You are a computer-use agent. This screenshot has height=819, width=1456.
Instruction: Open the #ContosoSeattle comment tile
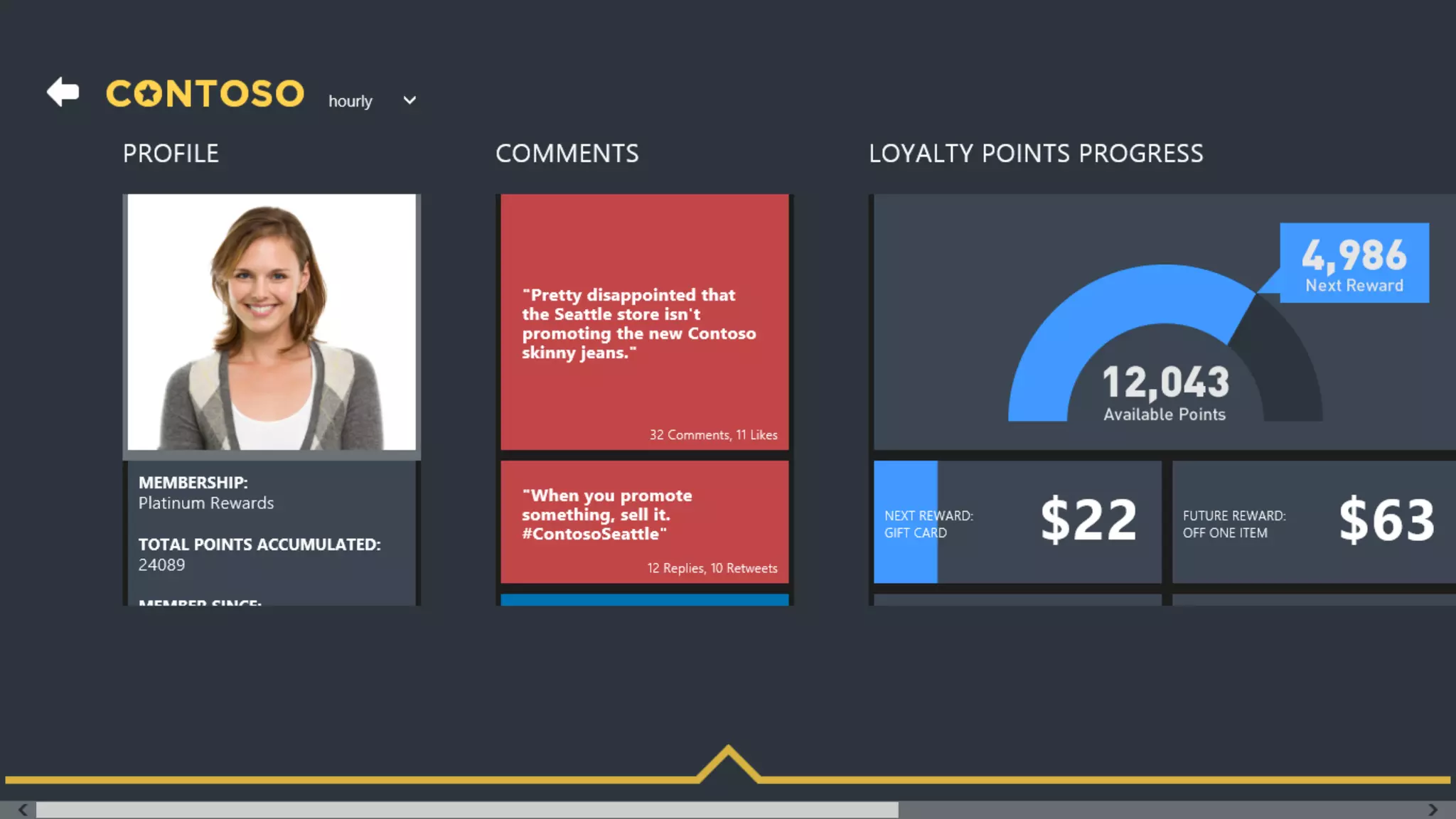click(x=644, y=521)
